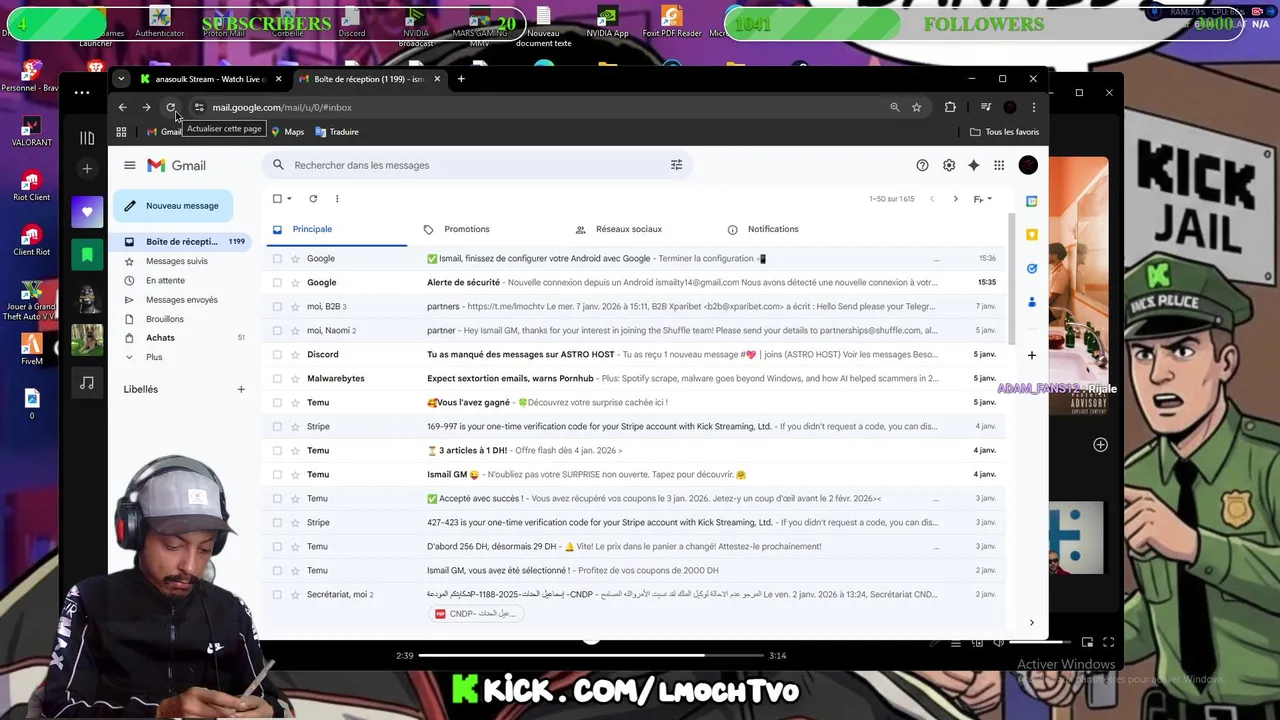Image resolution: width=1280 pixels, height=720 pixels.
Task: Open Messages suivis folder
Action: click(177, 261)
